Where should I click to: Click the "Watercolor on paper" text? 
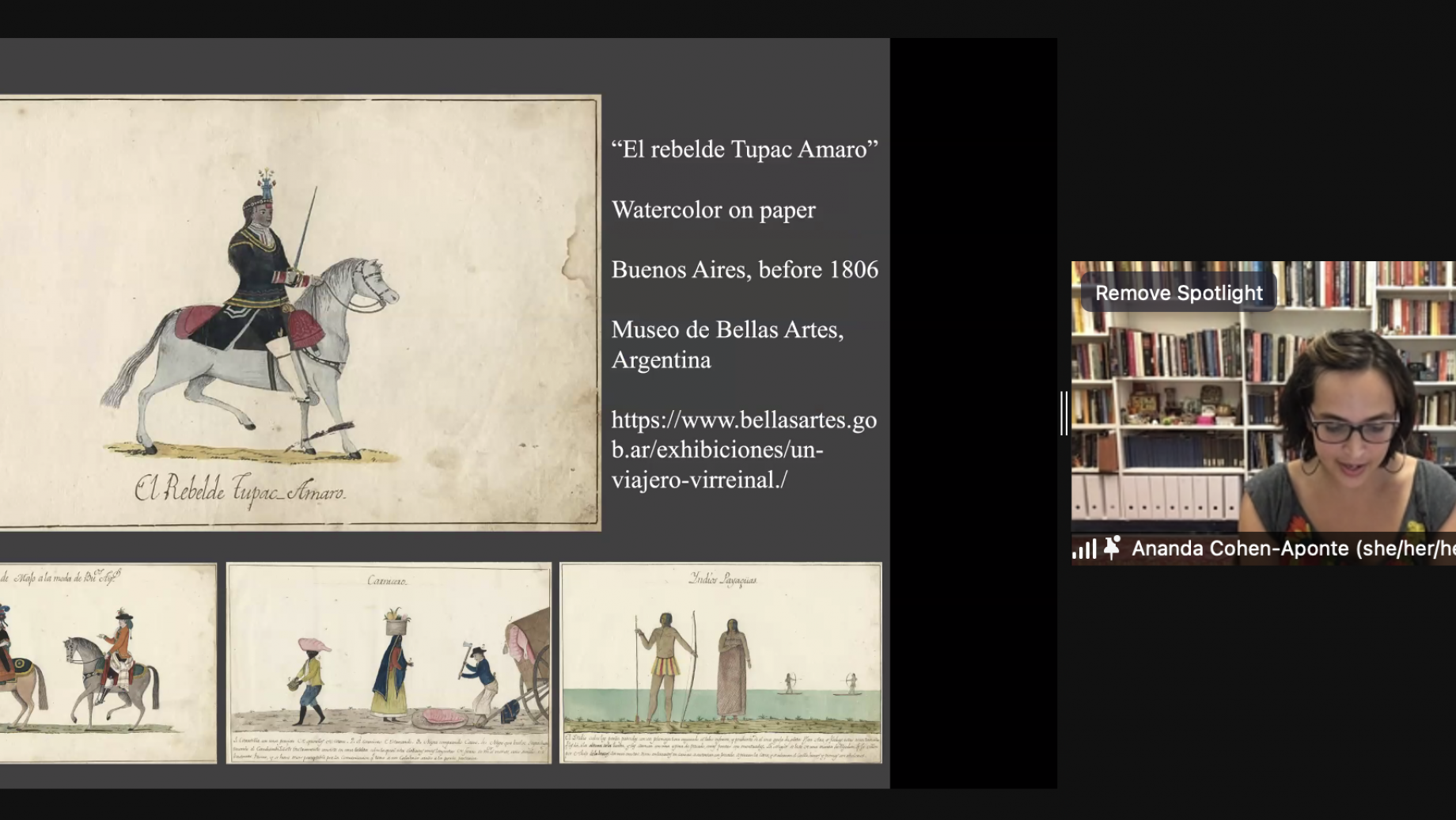[713, 210]
